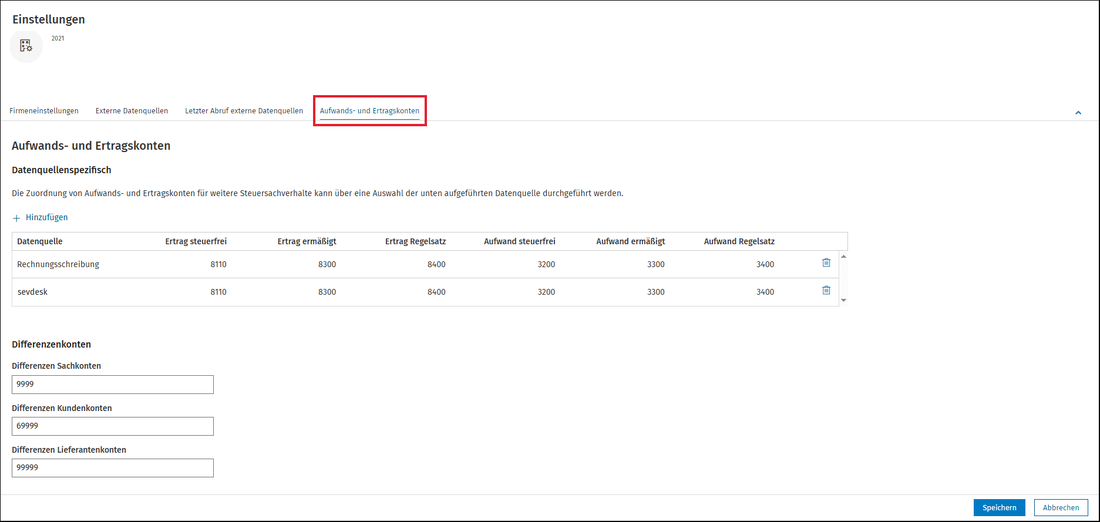This screenshot has height=522, width=1100.
Task: Click the Differenzen Kundenkonten field with 69999
Action: pyautogui.click(x=113, y=427)
